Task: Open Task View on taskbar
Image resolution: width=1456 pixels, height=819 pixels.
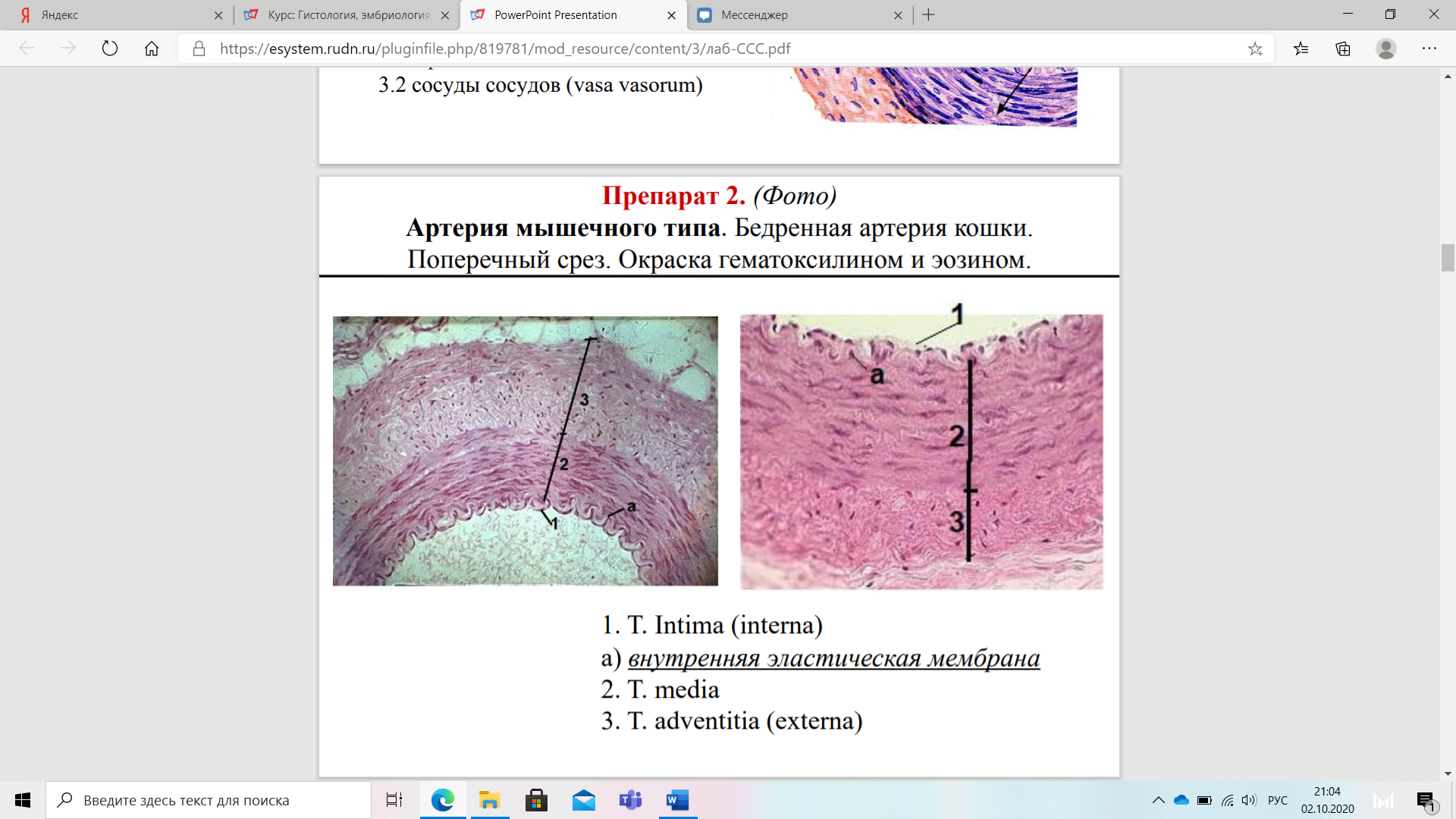Action: point(394,800)
